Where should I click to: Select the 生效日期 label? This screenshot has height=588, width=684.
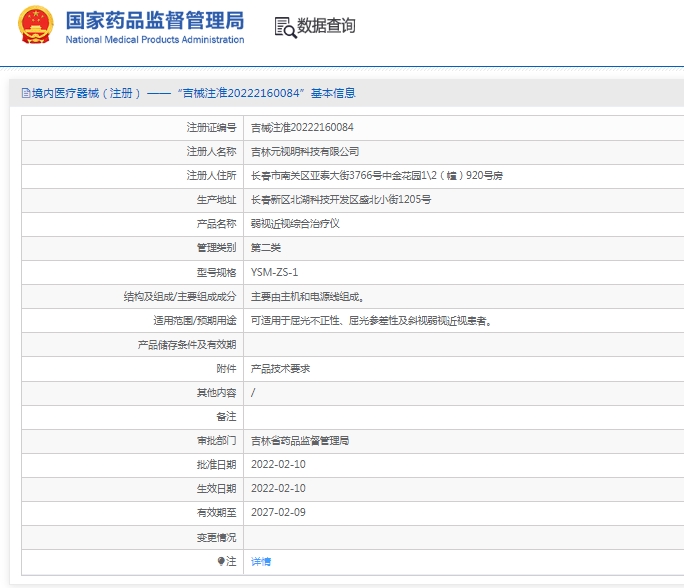click(216, 489)
